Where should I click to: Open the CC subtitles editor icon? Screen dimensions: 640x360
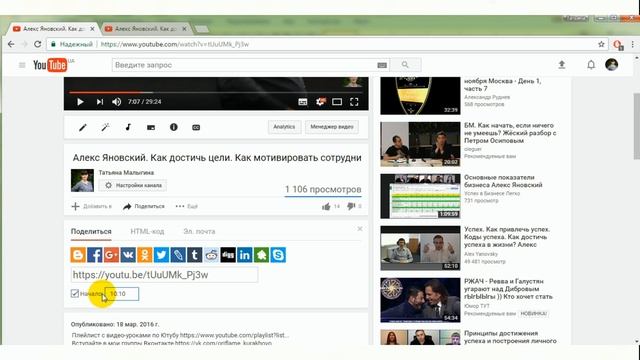pos(196,127)
